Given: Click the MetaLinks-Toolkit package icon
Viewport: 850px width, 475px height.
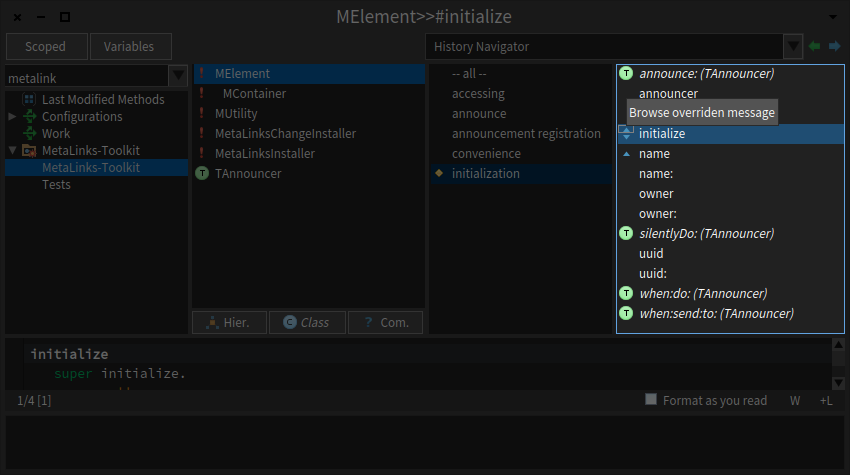Looking at the screenshot, I should [29, 151].
